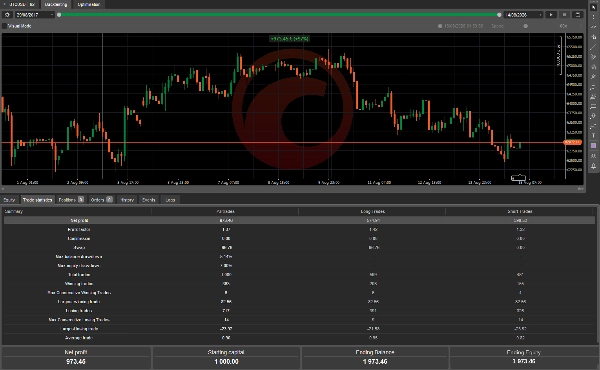600x370 pixels.
Task: Open the History tab
Action: coord(127,200)
